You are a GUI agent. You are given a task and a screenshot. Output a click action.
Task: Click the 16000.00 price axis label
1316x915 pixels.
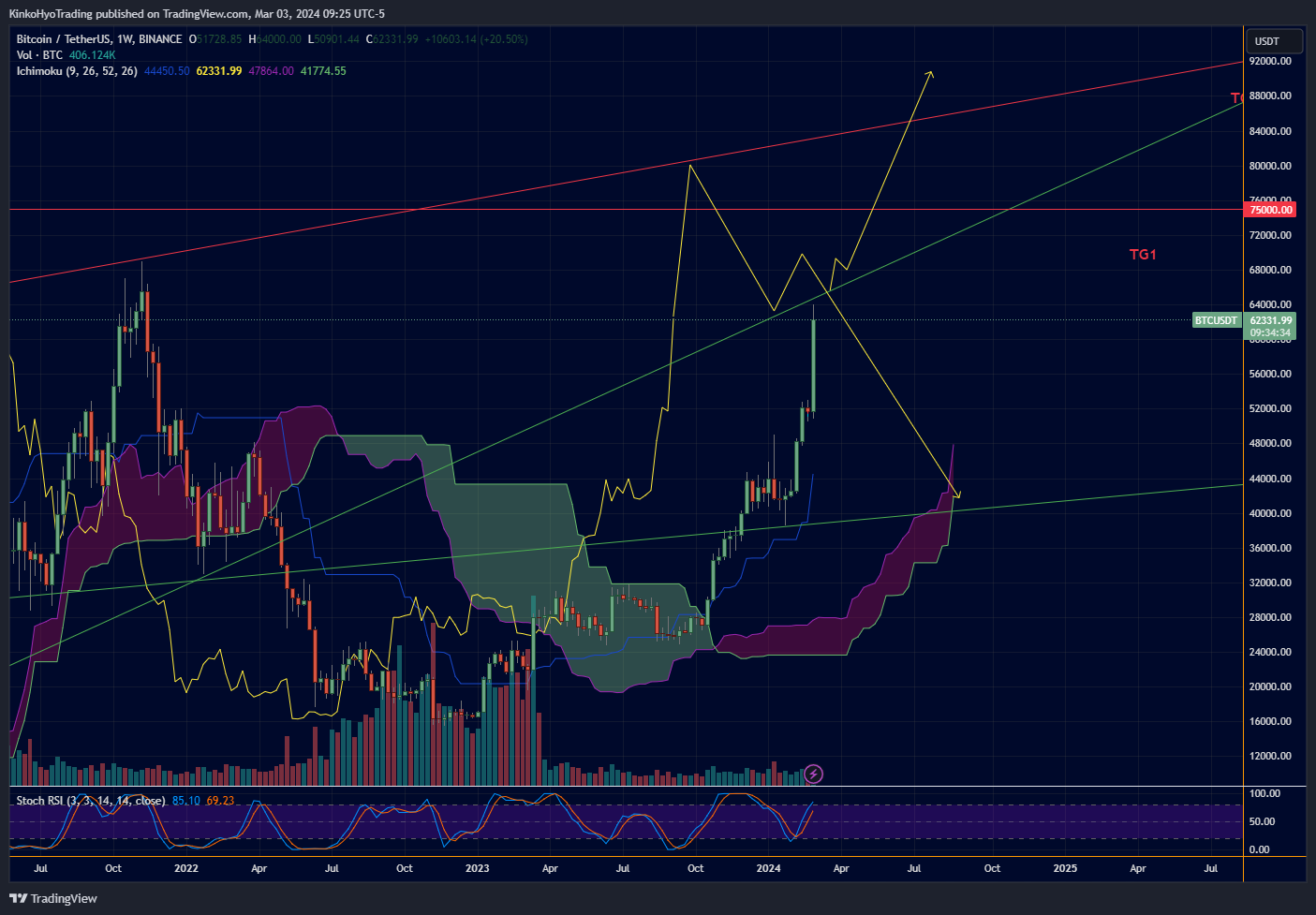pyautogui.click(x=1271, y=721)
